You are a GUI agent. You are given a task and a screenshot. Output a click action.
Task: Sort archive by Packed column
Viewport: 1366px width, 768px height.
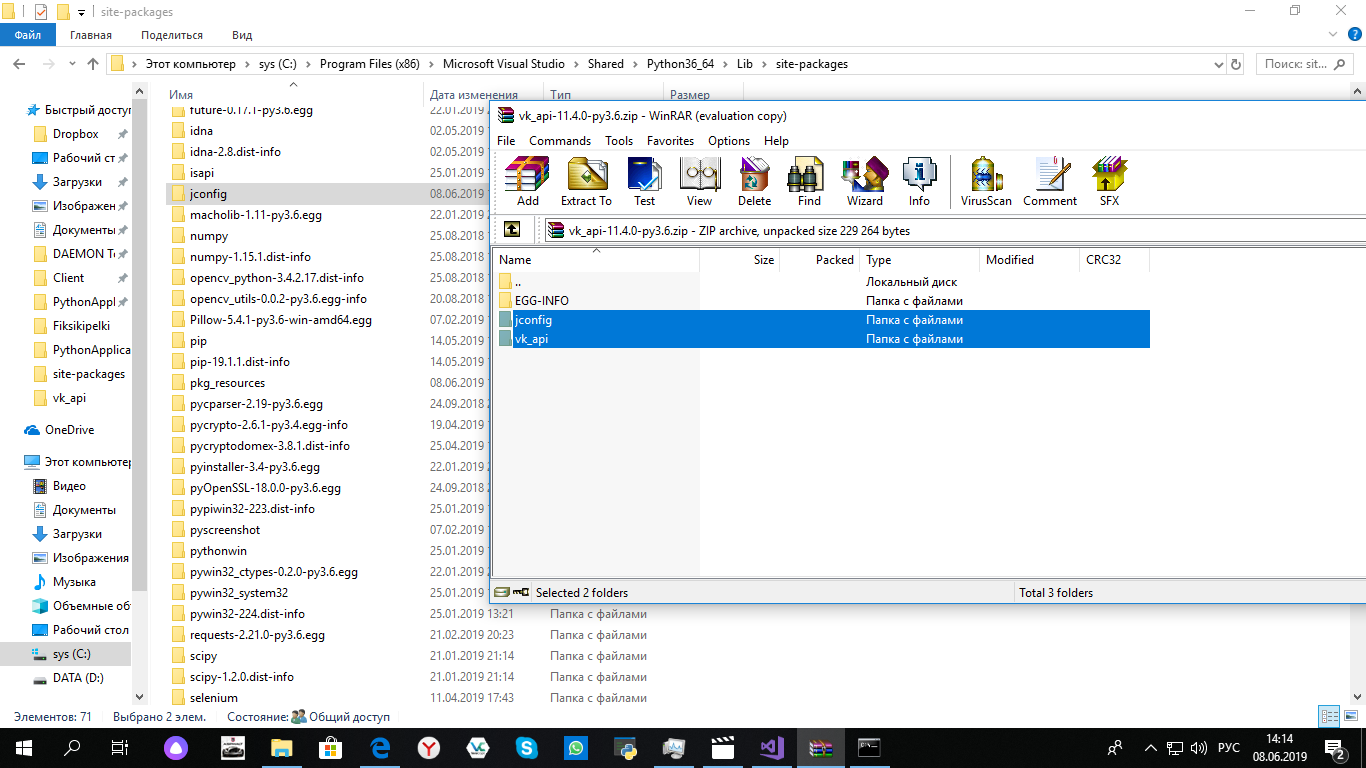point(820,260)
